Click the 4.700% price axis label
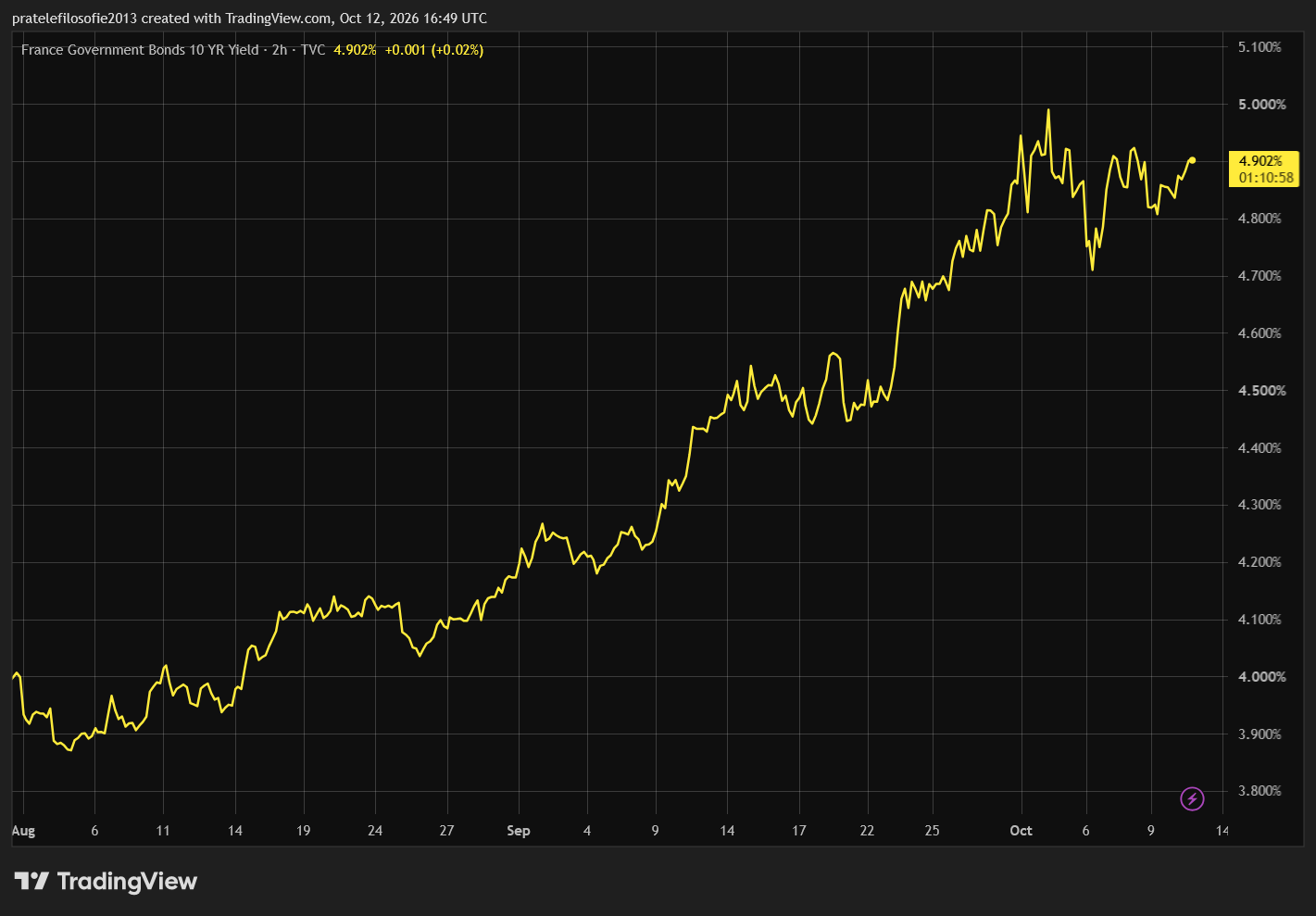 (x=1260, y=276)
